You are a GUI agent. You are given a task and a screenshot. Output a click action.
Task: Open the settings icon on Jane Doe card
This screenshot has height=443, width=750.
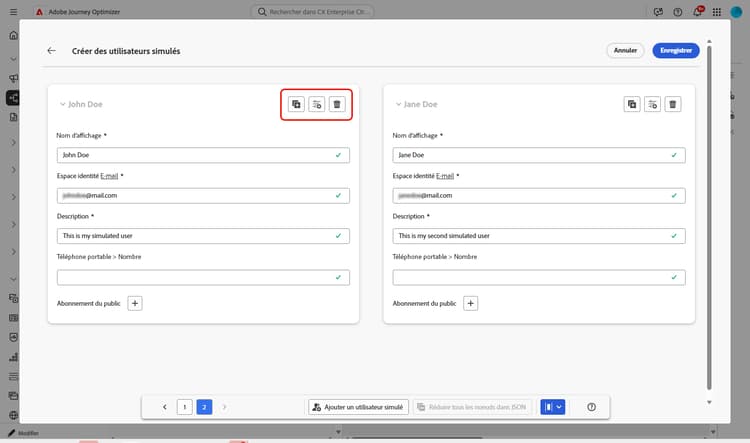pyautogui.click(x=652, y=104)
